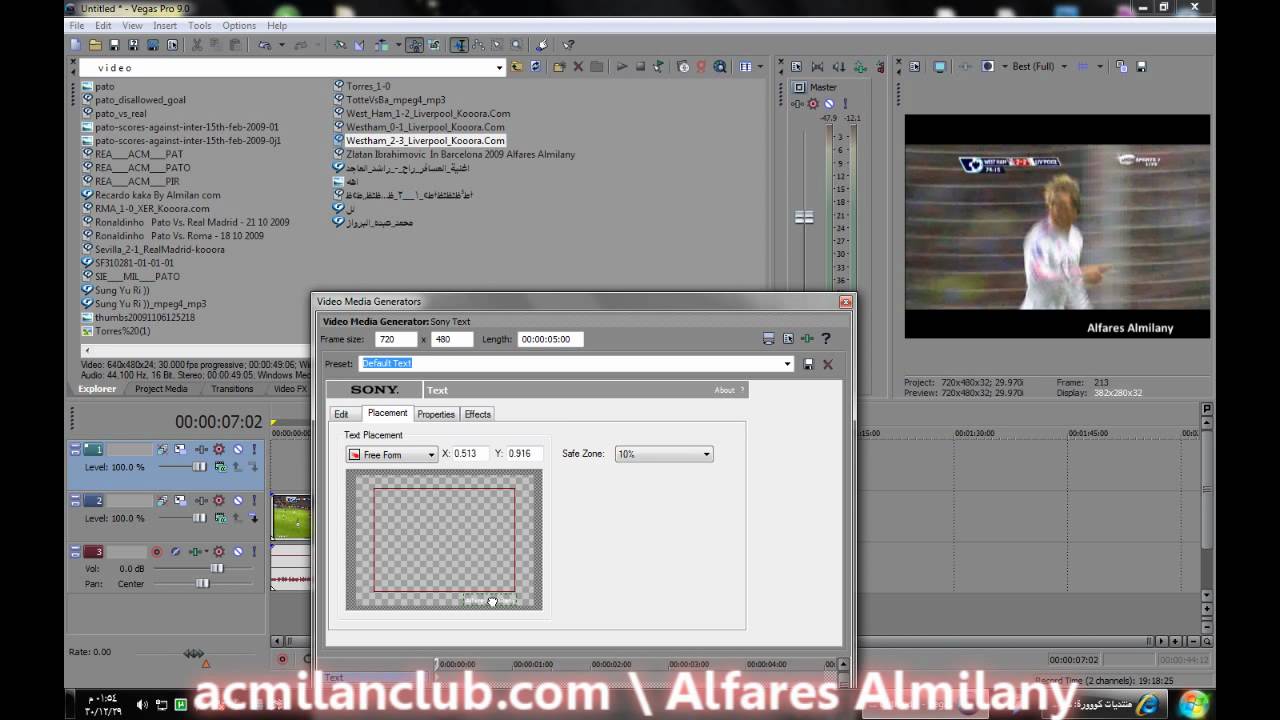
Task: Open the Explorer Views icon
Action: tap(745, 67)
